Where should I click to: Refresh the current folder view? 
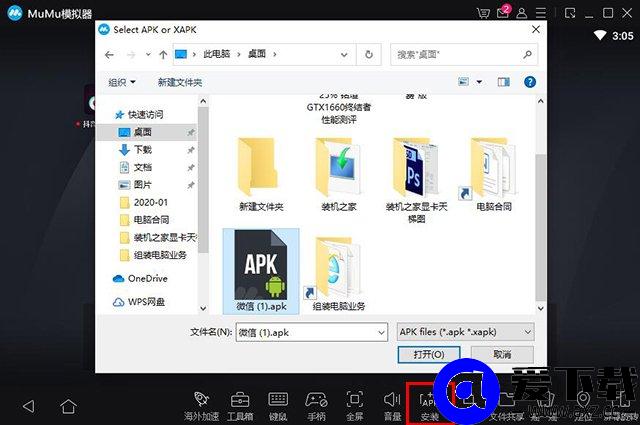[369, 54]
